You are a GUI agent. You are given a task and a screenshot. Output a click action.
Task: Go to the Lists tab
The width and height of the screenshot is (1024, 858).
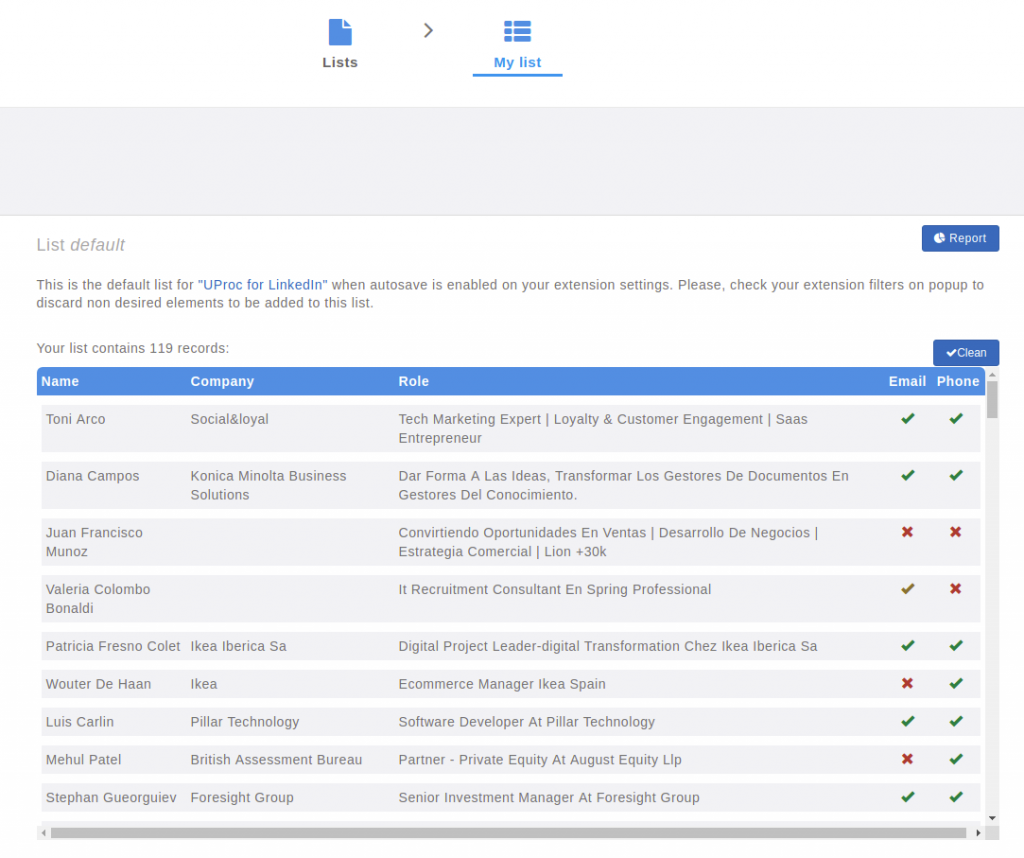(x=340, y=62)
